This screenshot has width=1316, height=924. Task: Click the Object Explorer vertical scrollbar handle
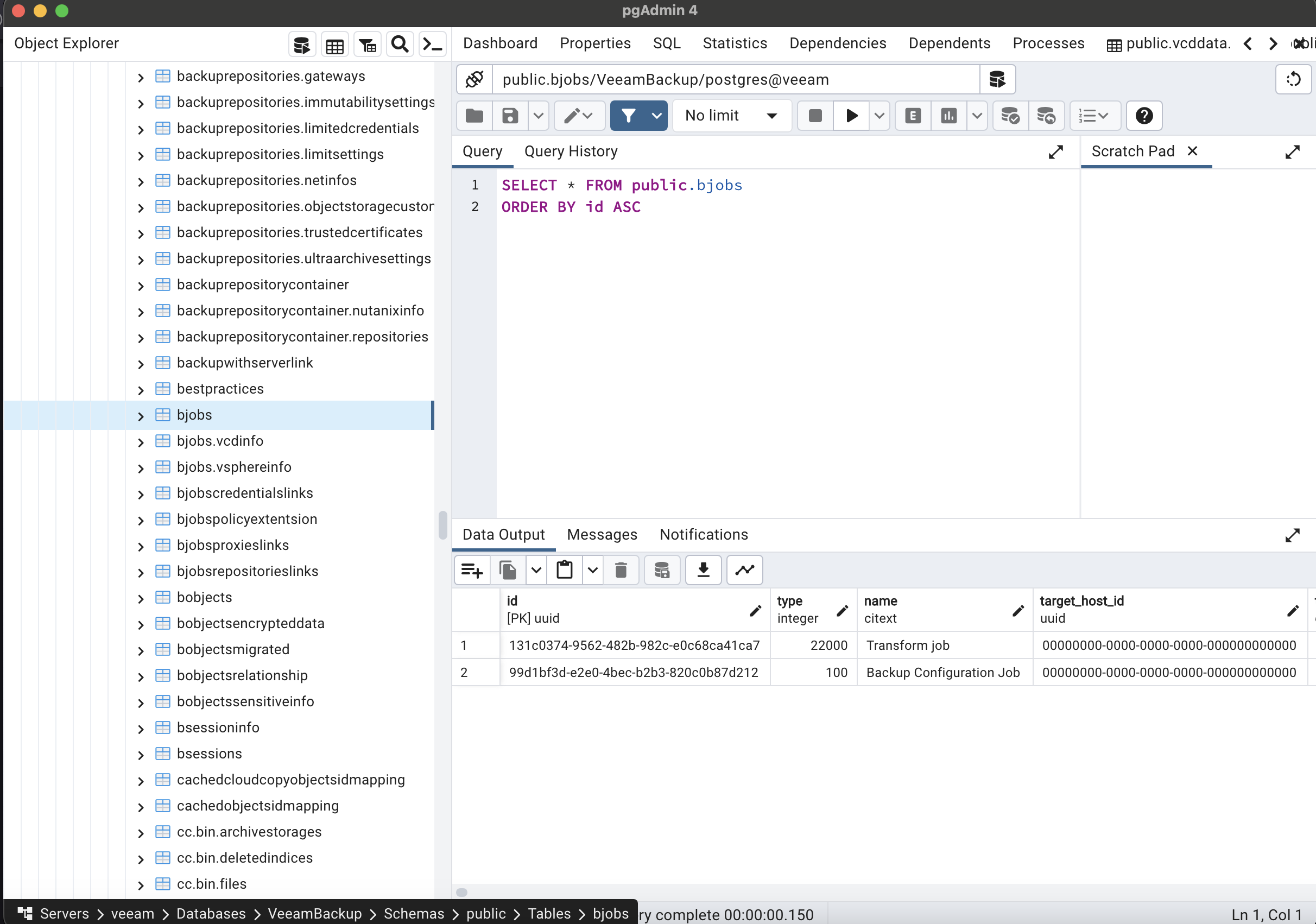[442, 524]
